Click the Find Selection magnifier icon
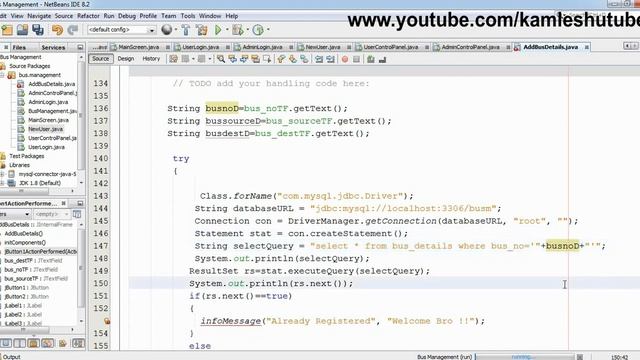The width and height of the screenshot is (640, 360). point(221,59)
